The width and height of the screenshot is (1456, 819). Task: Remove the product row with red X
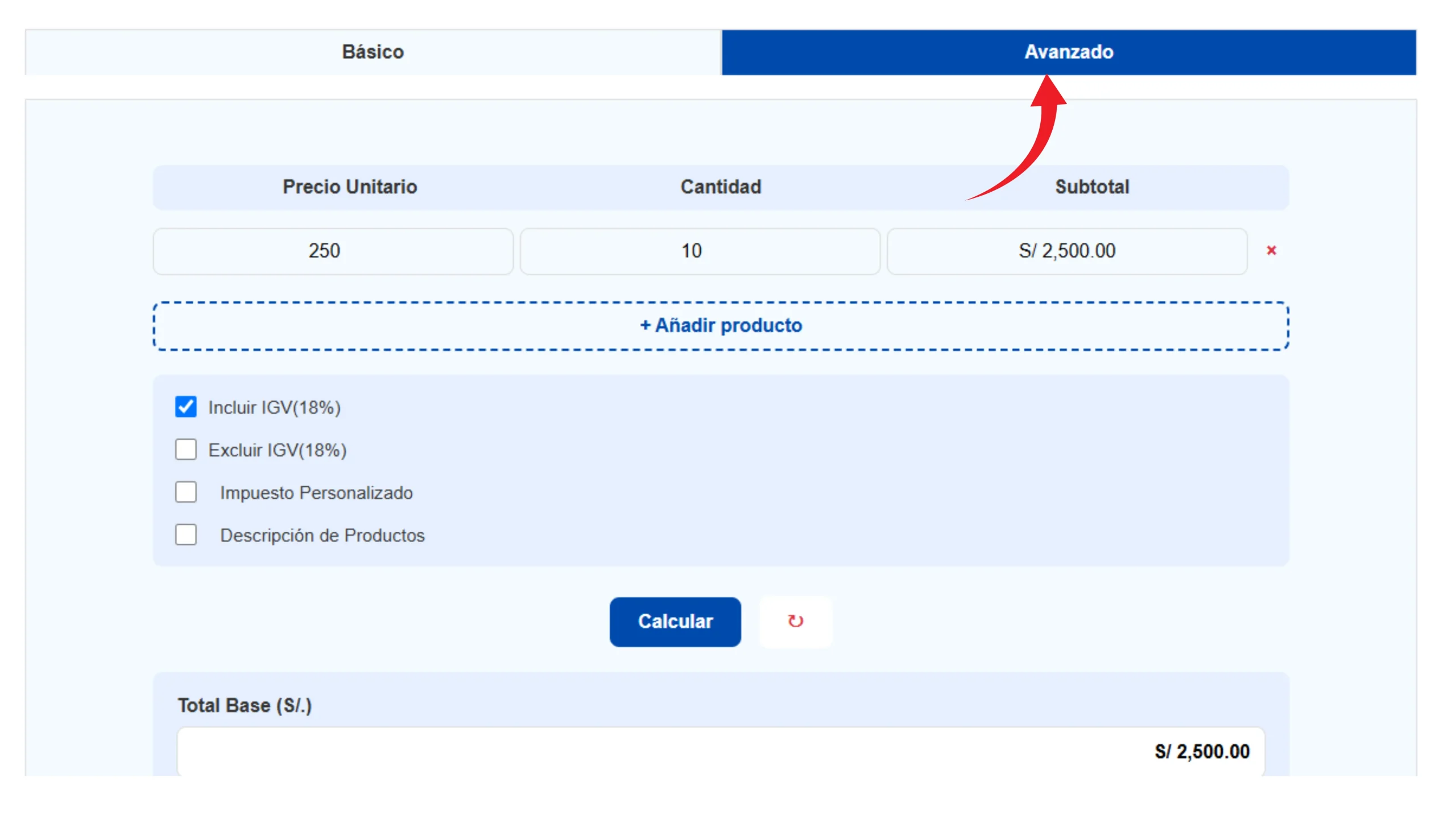1271,250
